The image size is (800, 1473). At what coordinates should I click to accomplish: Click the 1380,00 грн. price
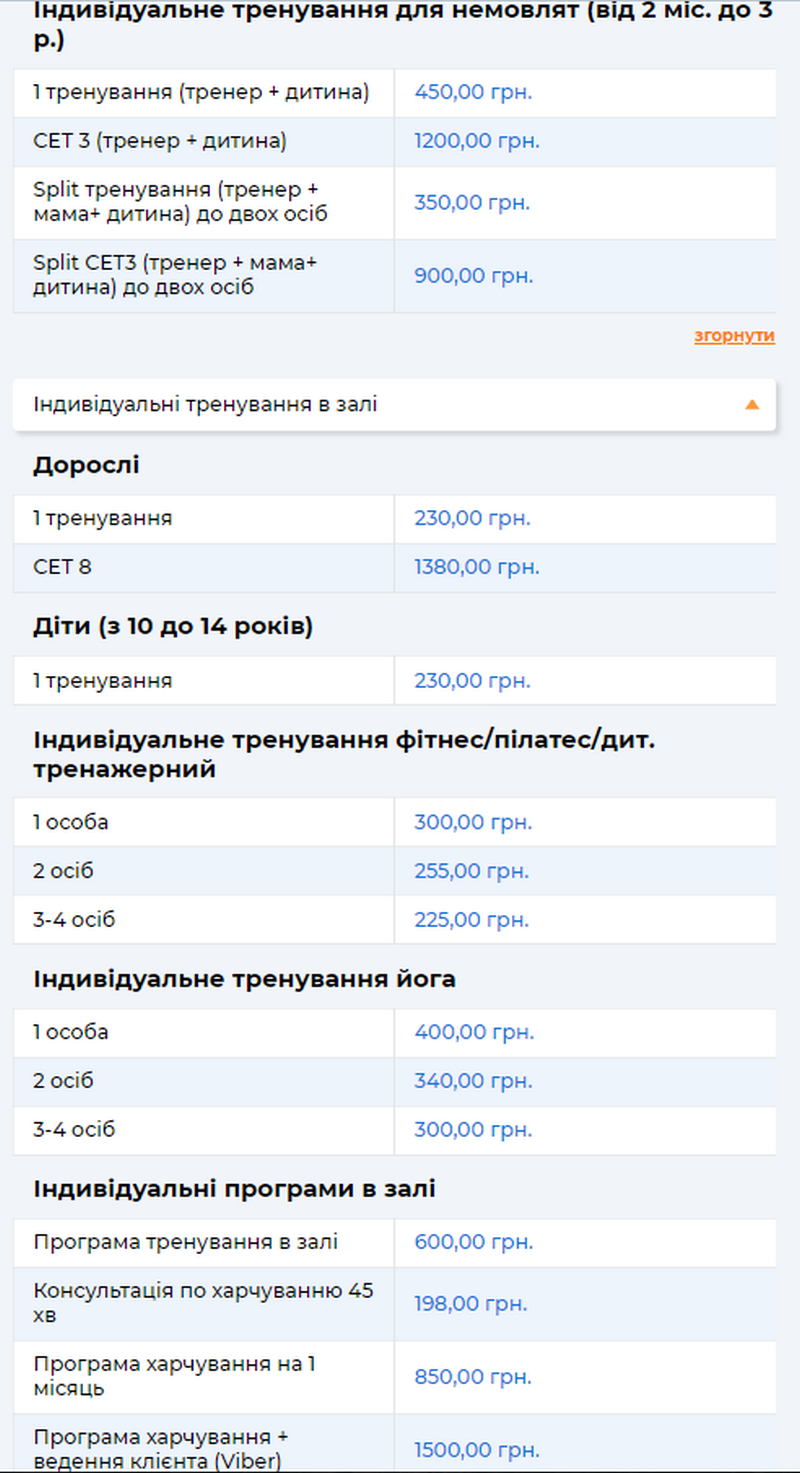(x=477, y=567)
